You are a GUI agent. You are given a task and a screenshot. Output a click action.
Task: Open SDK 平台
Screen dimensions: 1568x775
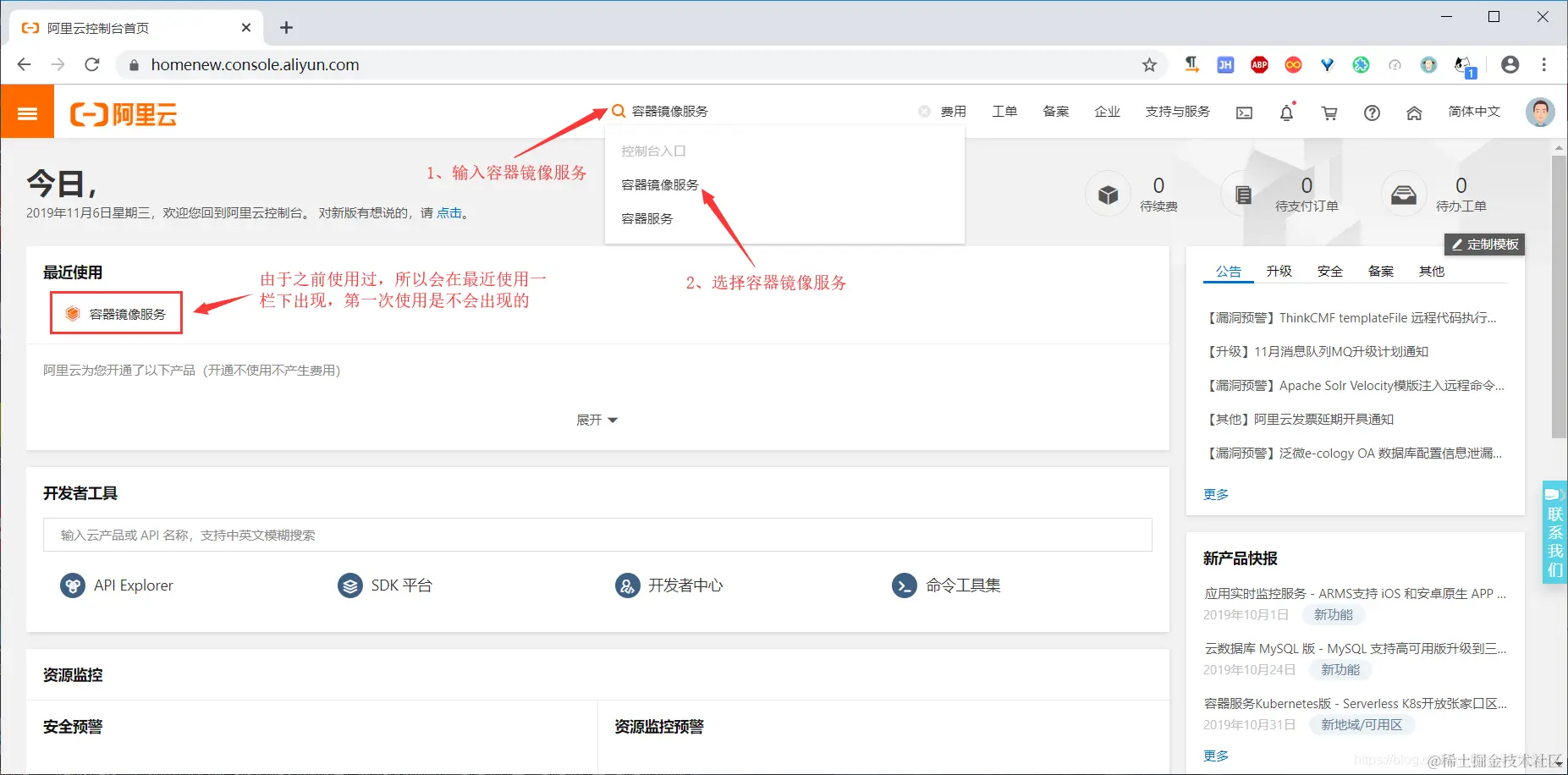point(385,585)
